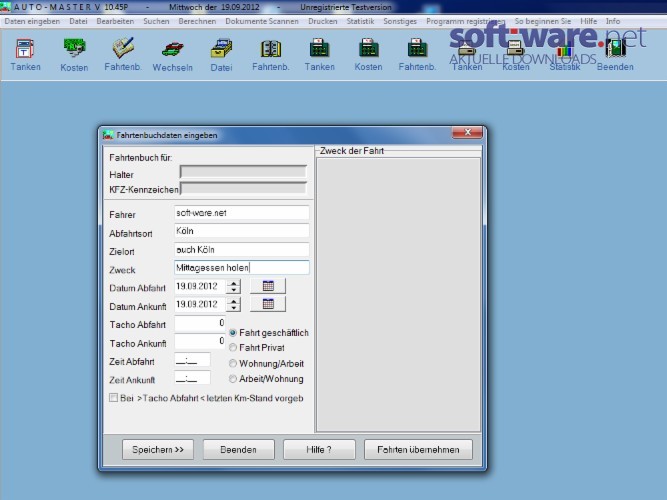Click the Datum Ankunft date field
This screenshot has width=667, height=500.
click(200, 304)
